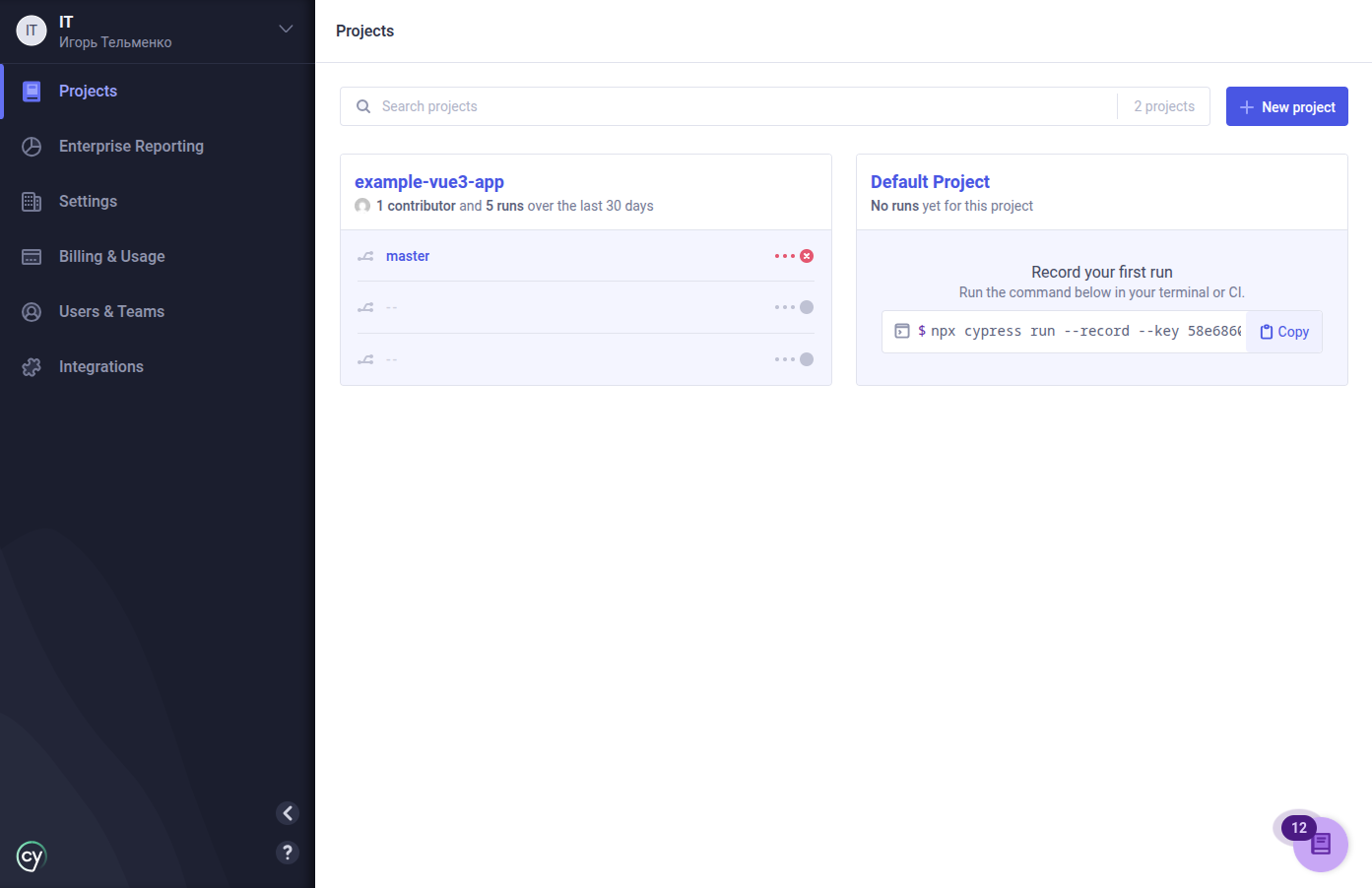1372x888 pixels.
Task: Expand the IT organization switcher chevron
Action: click(286, 30)
